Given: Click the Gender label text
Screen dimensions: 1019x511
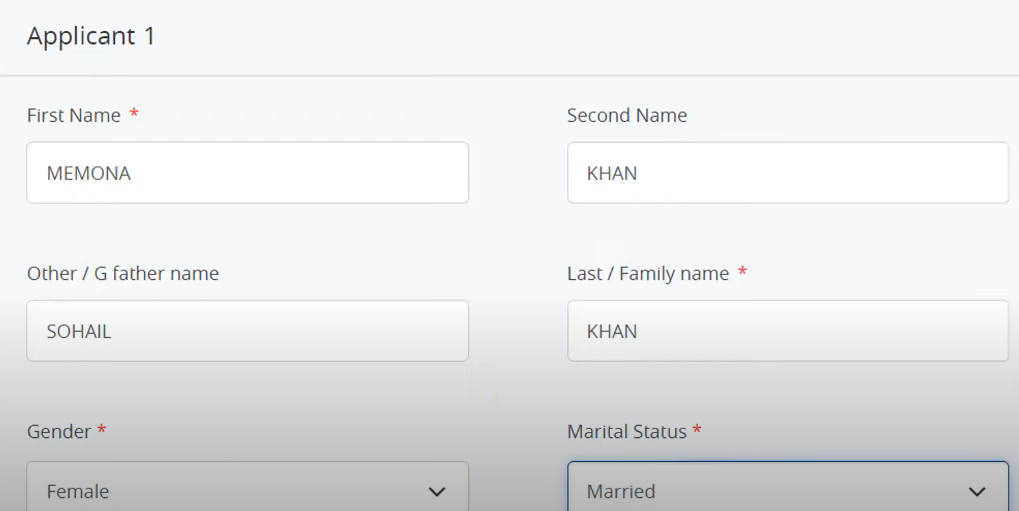Looking at the screenshot, I should 58,432.
